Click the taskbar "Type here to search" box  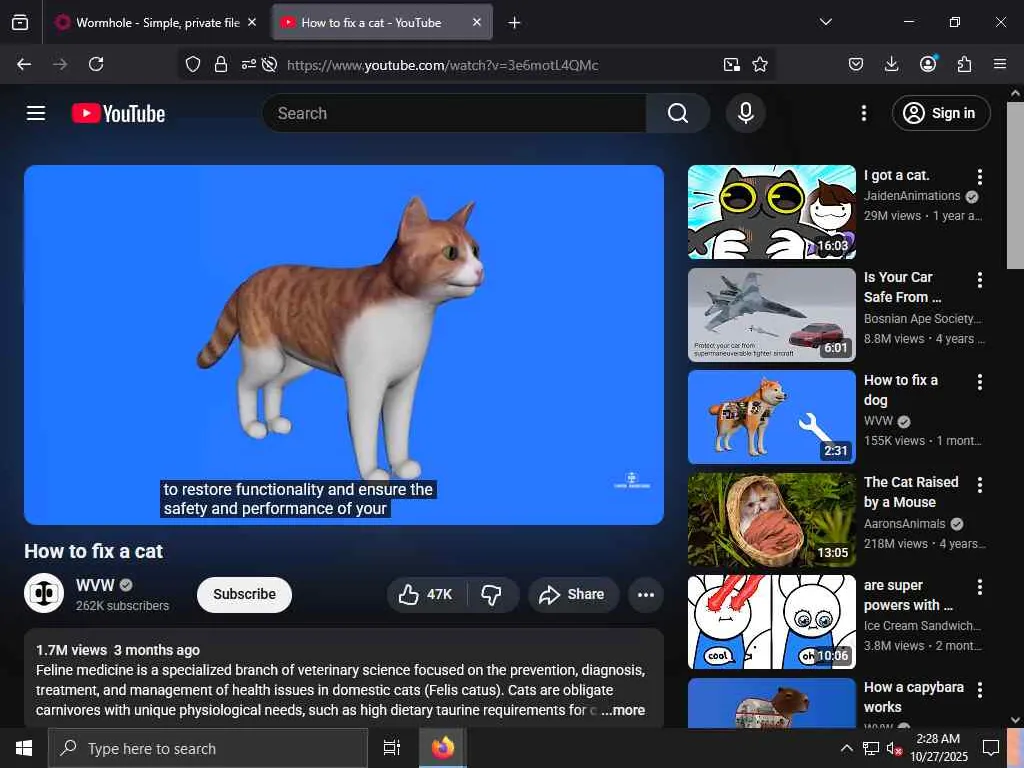point(208,748)
